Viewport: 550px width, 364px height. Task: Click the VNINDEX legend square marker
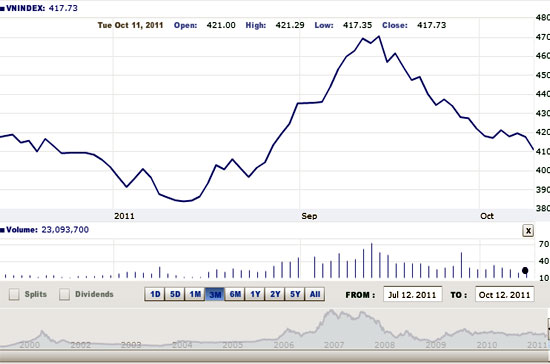pos(2,8)
